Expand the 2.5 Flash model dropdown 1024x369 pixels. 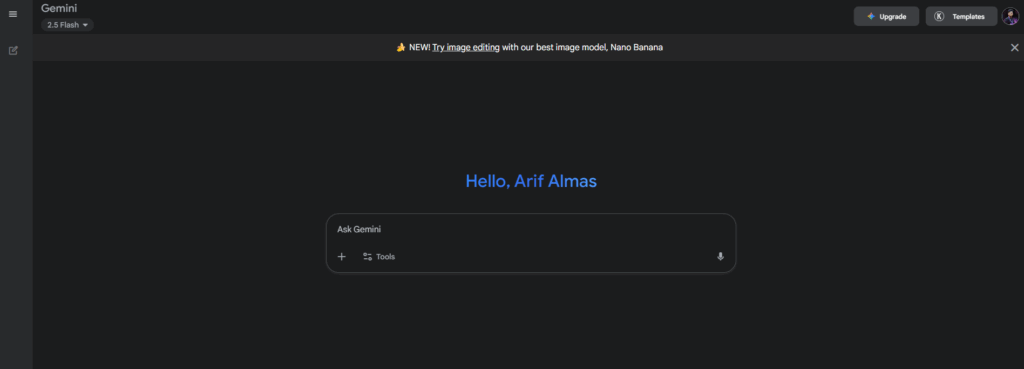pos(67,25)
